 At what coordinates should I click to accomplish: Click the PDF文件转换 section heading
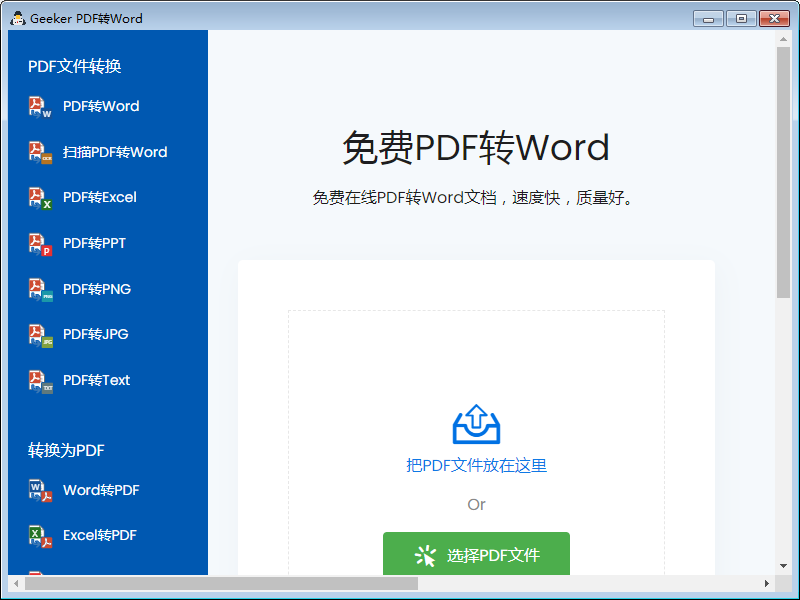(x=74, y=66)
